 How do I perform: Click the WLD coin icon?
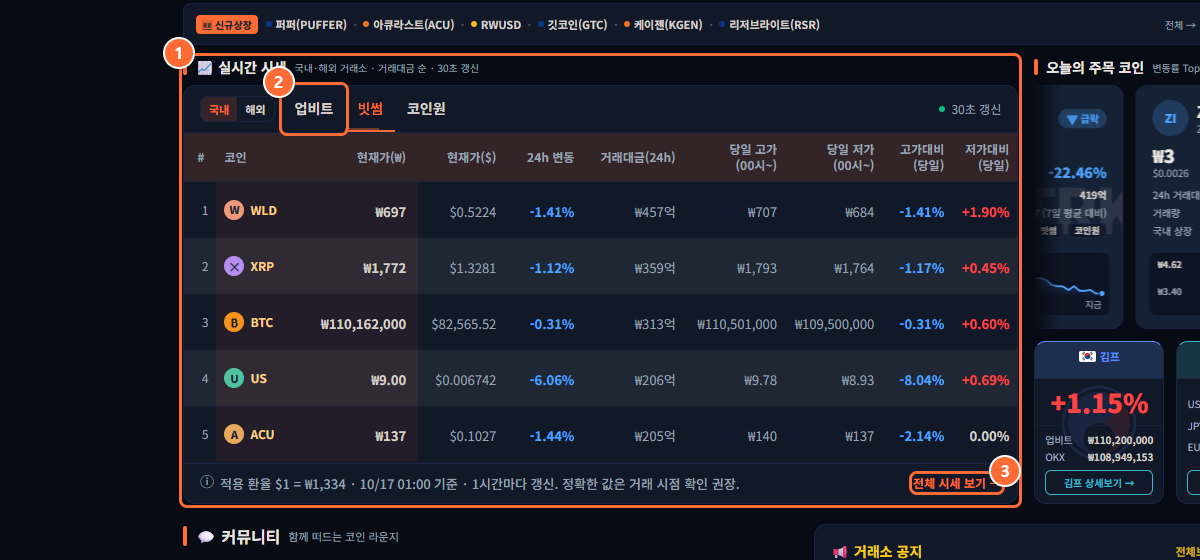[x=234, y=210]
